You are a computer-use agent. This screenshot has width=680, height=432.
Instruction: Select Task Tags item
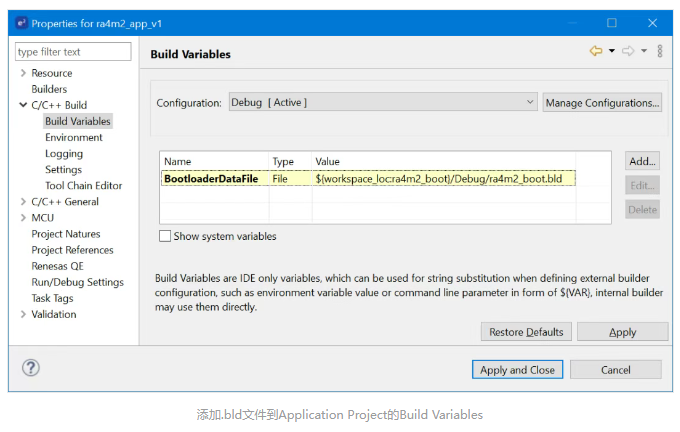point(52,298)
